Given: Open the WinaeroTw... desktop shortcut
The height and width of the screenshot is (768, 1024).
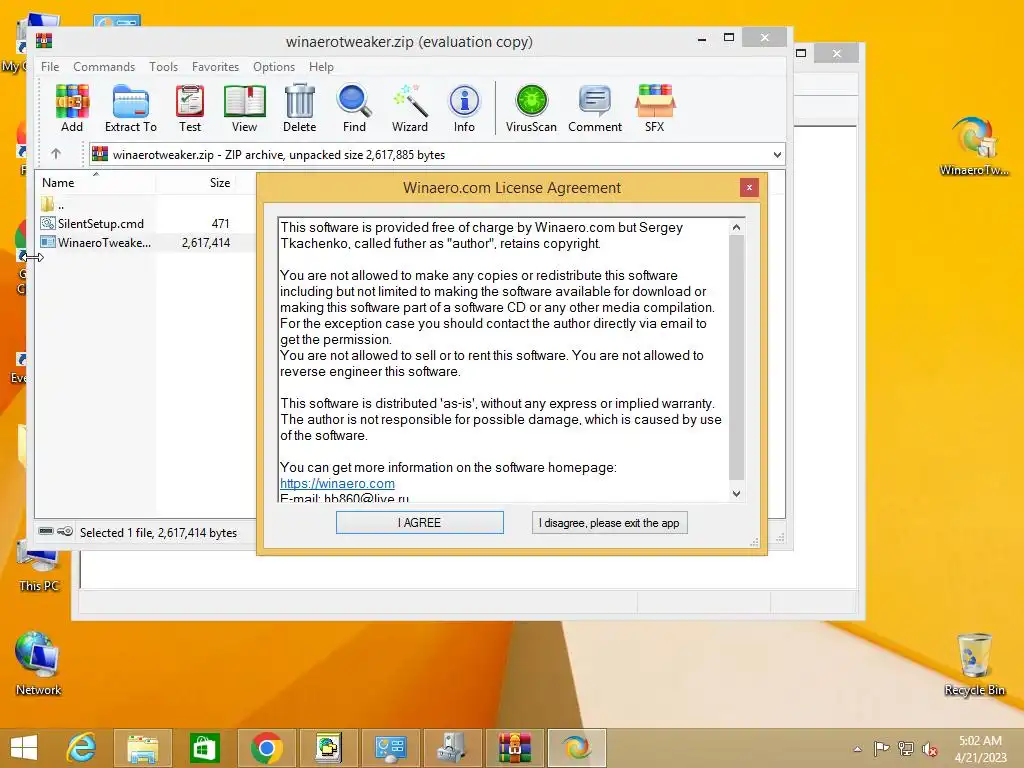Looking at the screenshot, I should click(974, 146).
